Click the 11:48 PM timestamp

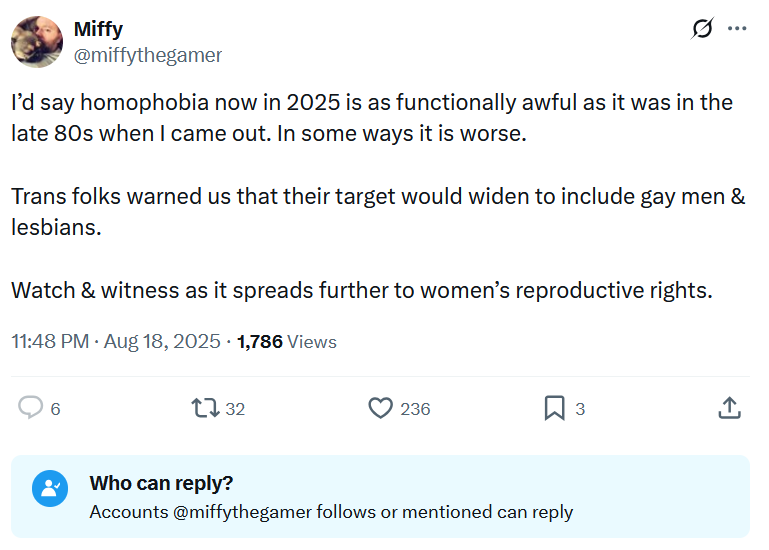coord(50,341)
